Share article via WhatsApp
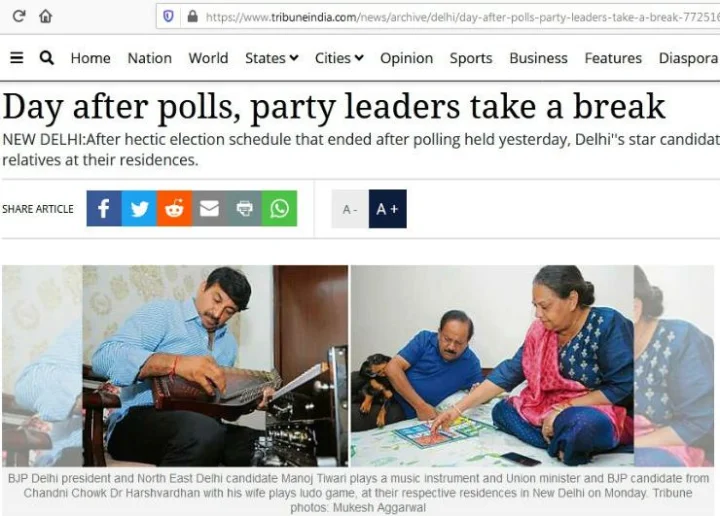This screenshot has height=516, width=720. pyautogui.click(x=279, y=208)
